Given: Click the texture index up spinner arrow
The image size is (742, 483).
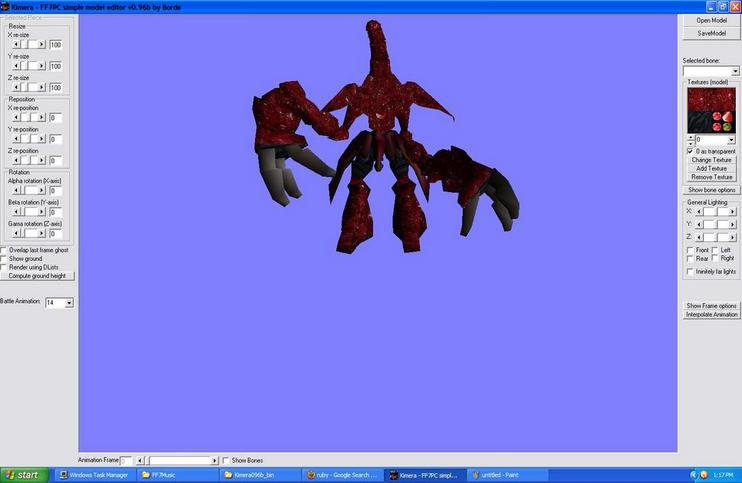Looking at the screenshot, I should point(691,138).
